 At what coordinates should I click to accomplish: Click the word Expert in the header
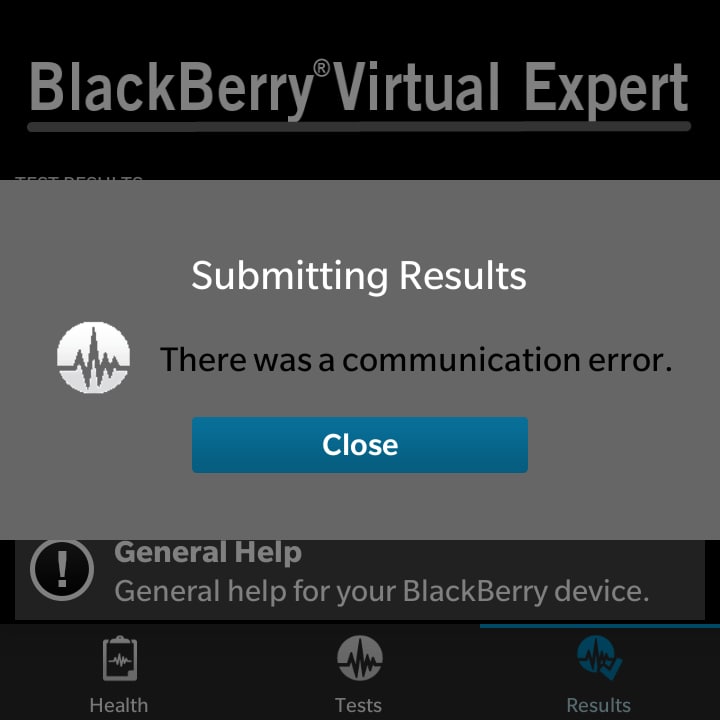606,89
